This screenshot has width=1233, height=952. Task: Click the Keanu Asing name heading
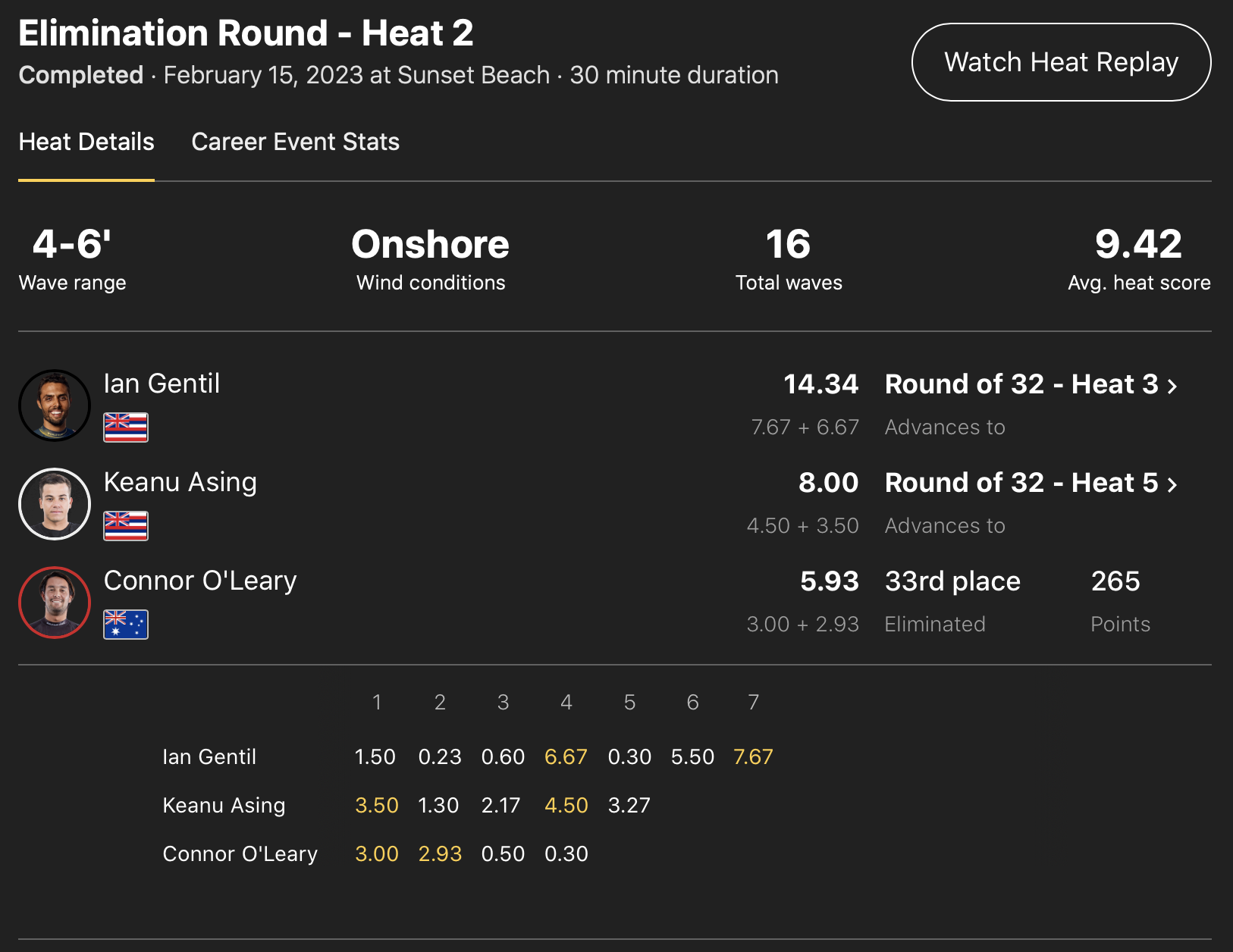coord(180,482)
